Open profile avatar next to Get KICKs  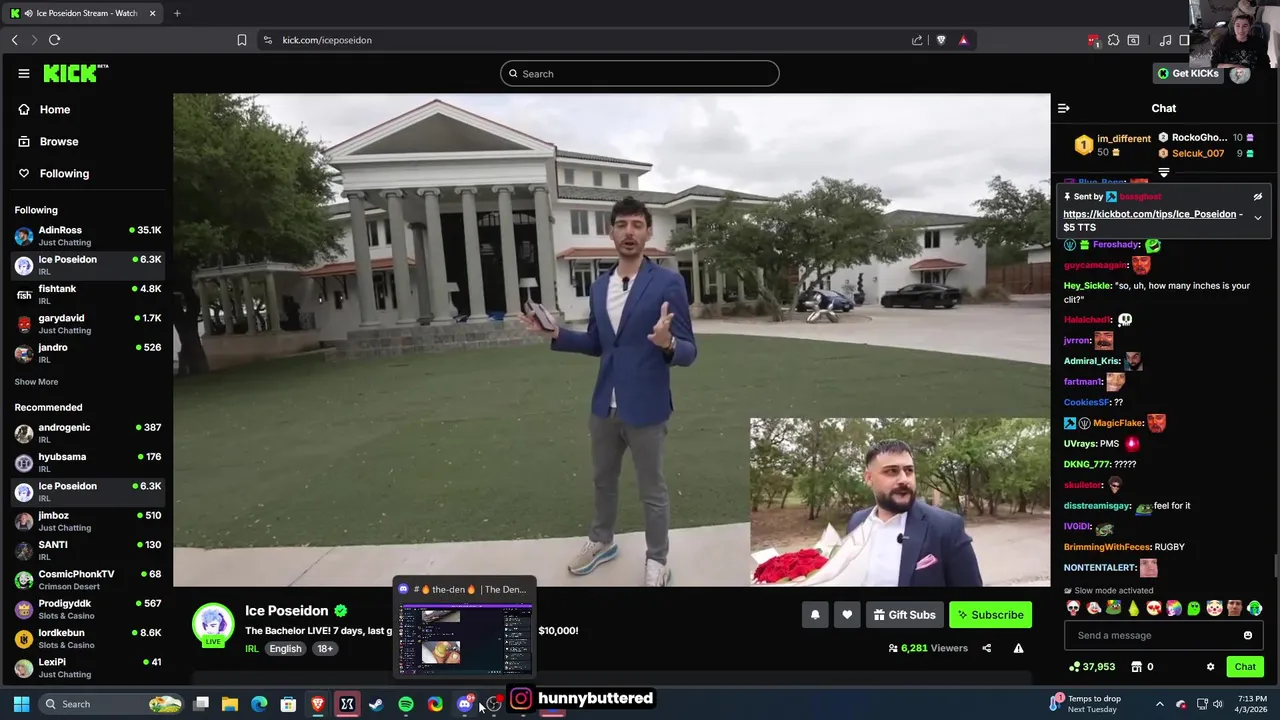point(1240,73)
